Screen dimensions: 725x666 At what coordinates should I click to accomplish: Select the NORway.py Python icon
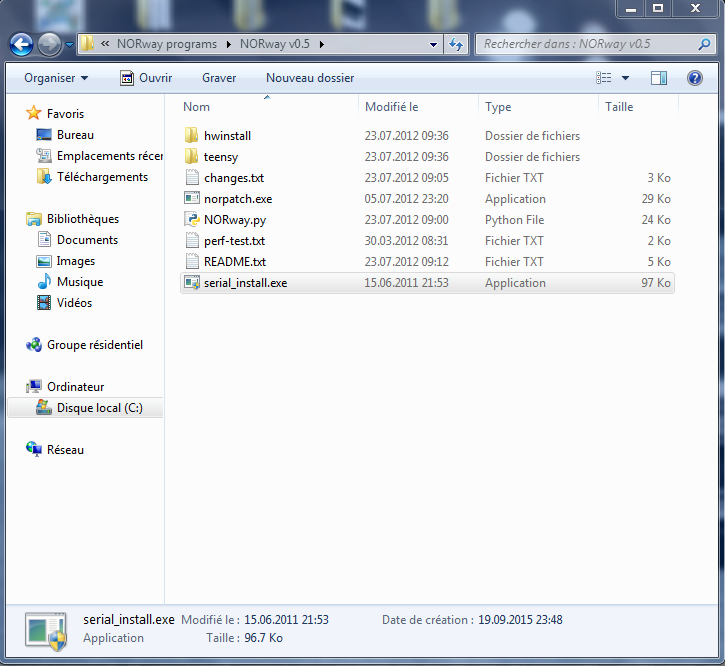coord(191,220)
